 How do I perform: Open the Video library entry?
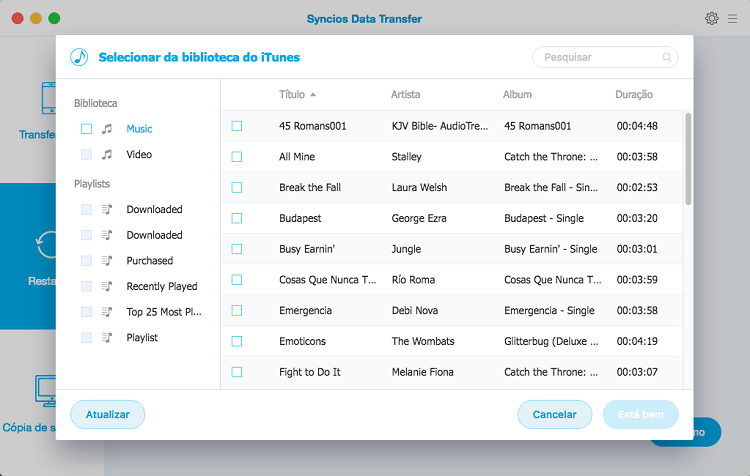click(x=139, y=155)
